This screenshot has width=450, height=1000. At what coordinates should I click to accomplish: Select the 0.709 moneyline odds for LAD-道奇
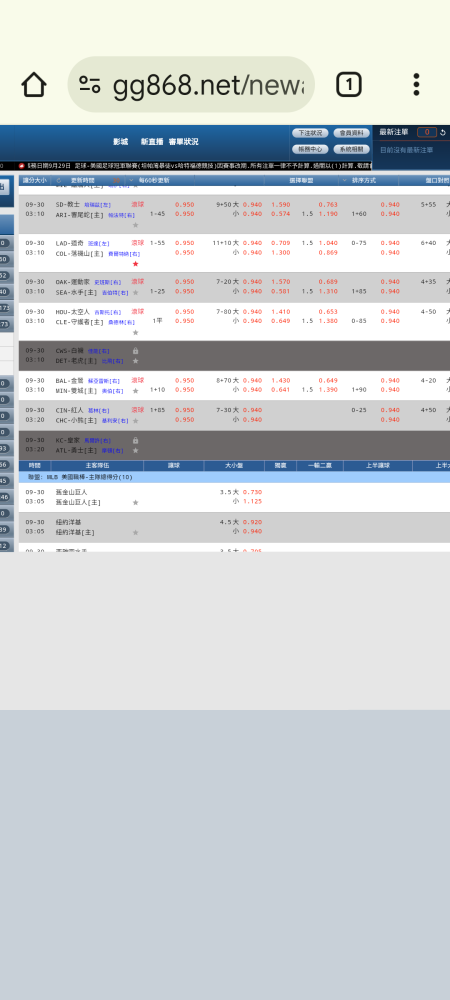[x=280, y=243]
